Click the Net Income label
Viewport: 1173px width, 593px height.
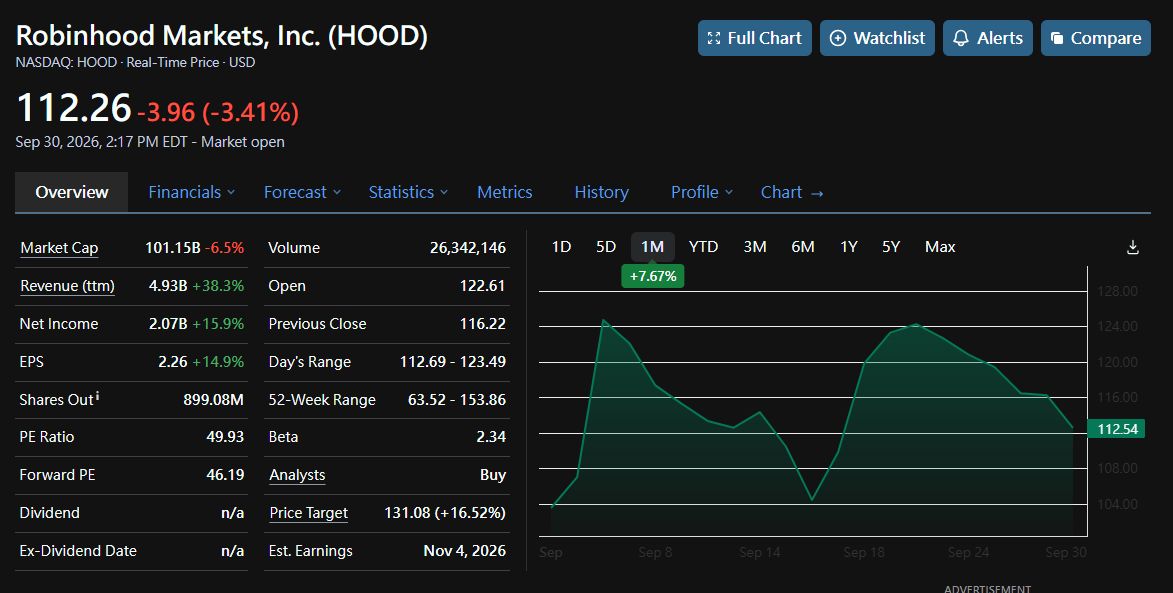tap(58, 324)
